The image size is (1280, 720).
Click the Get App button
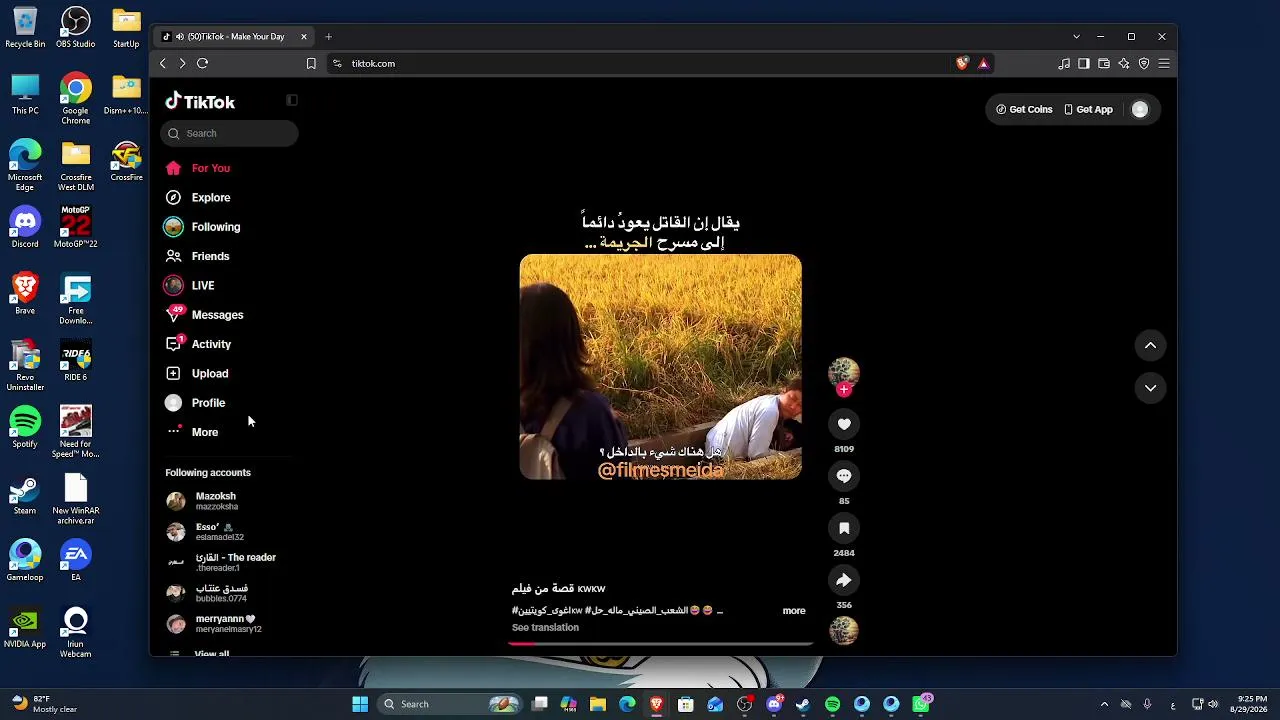click(x=1088, y=110)
